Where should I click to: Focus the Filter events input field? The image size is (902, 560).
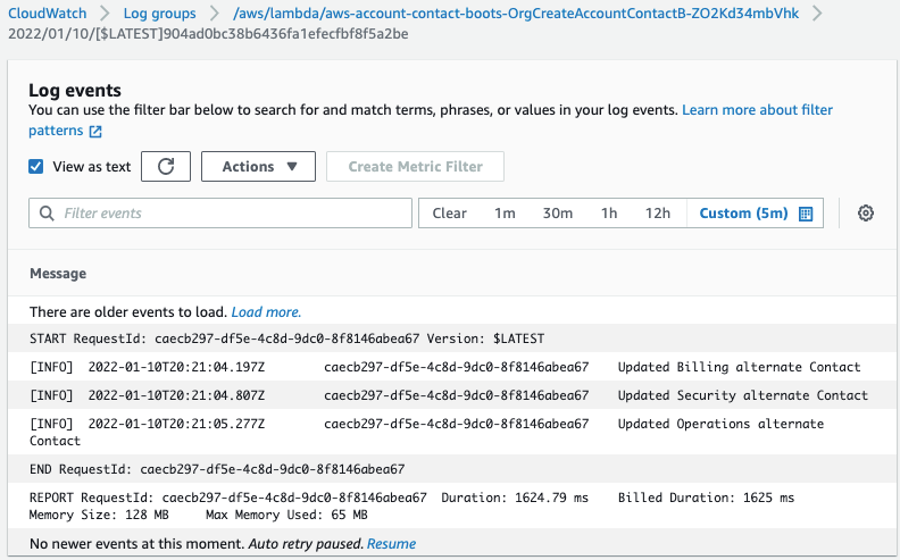(x=220, y=213)
